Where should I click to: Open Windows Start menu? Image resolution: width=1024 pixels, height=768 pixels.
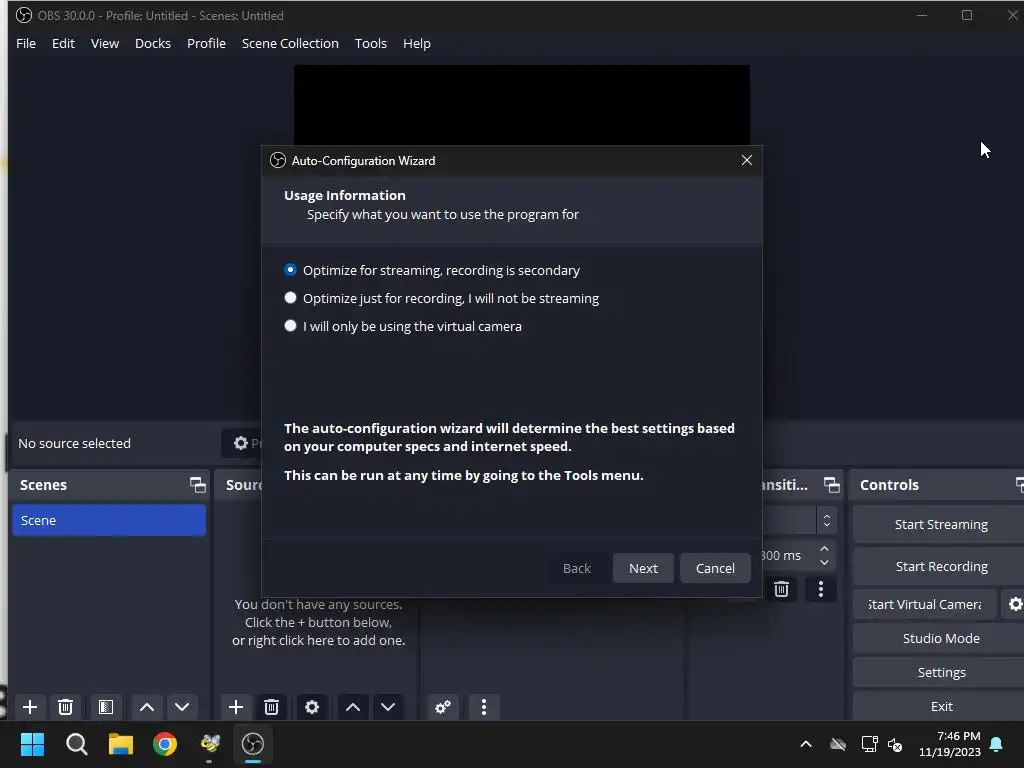pos(32,744)
